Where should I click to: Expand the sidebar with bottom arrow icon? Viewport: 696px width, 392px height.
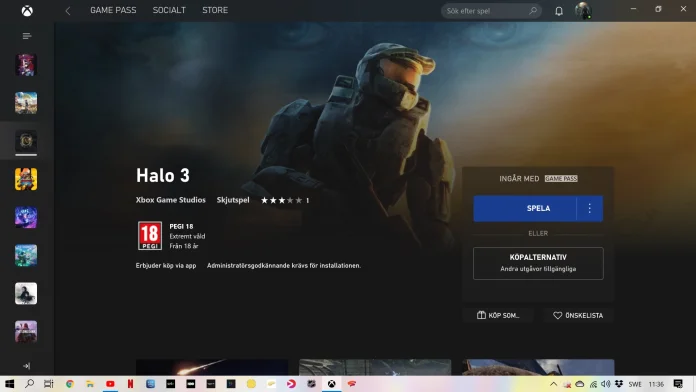coord(27,366)
